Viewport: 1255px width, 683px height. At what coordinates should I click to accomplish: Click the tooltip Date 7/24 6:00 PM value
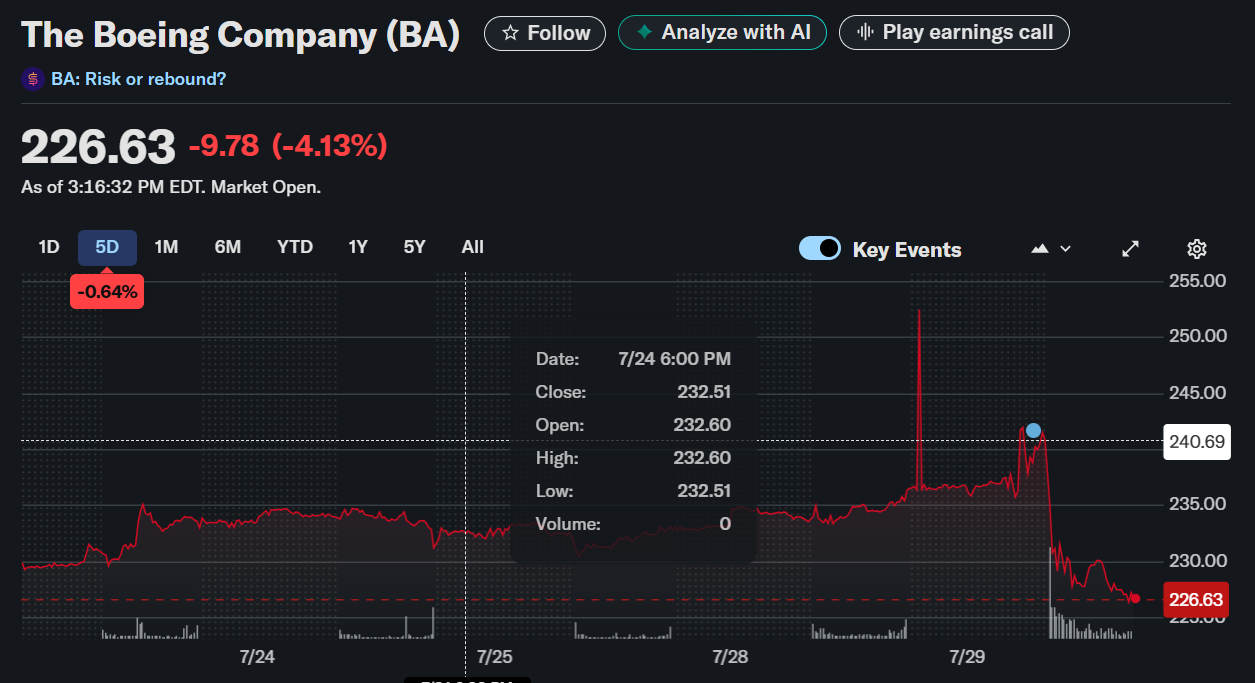point(674,359)
